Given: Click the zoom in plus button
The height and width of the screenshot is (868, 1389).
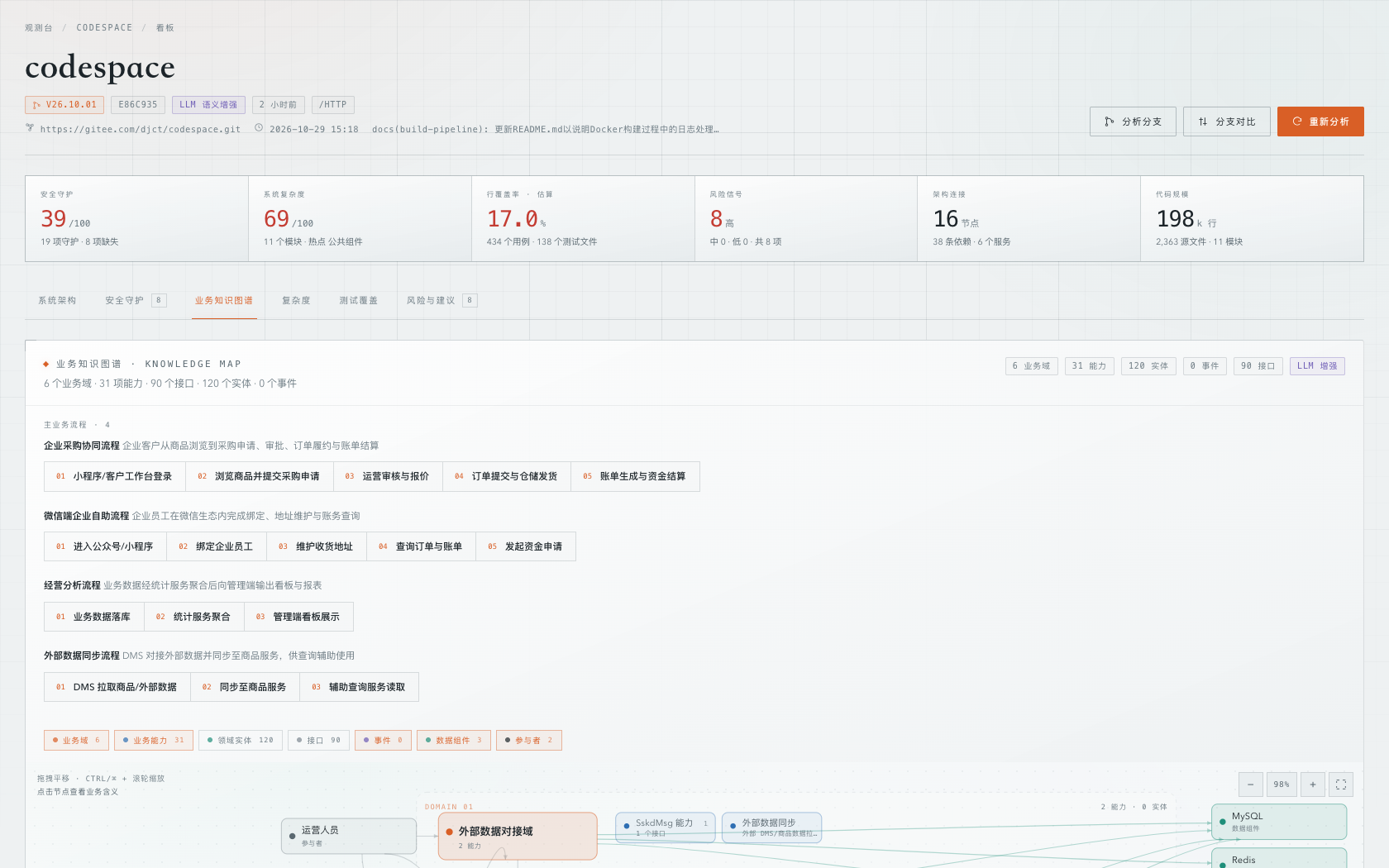Looking at the screenshot, I should (1312, 785).
